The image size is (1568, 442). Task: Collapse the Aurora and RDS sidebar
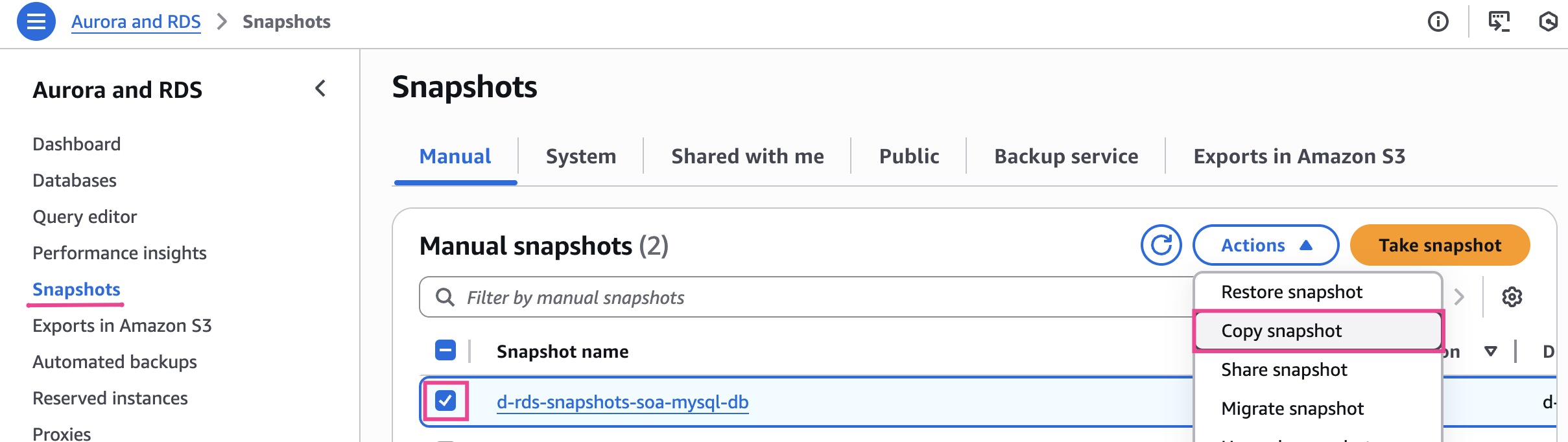[320, 89]
